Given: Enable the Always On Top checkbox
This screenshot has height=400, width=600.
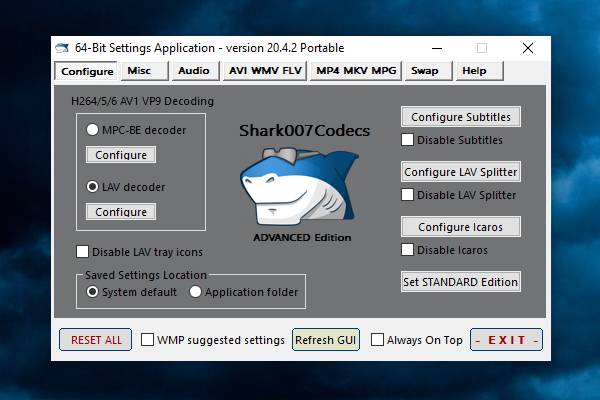Looking at the screenshot, I should [x=378, y=340].
